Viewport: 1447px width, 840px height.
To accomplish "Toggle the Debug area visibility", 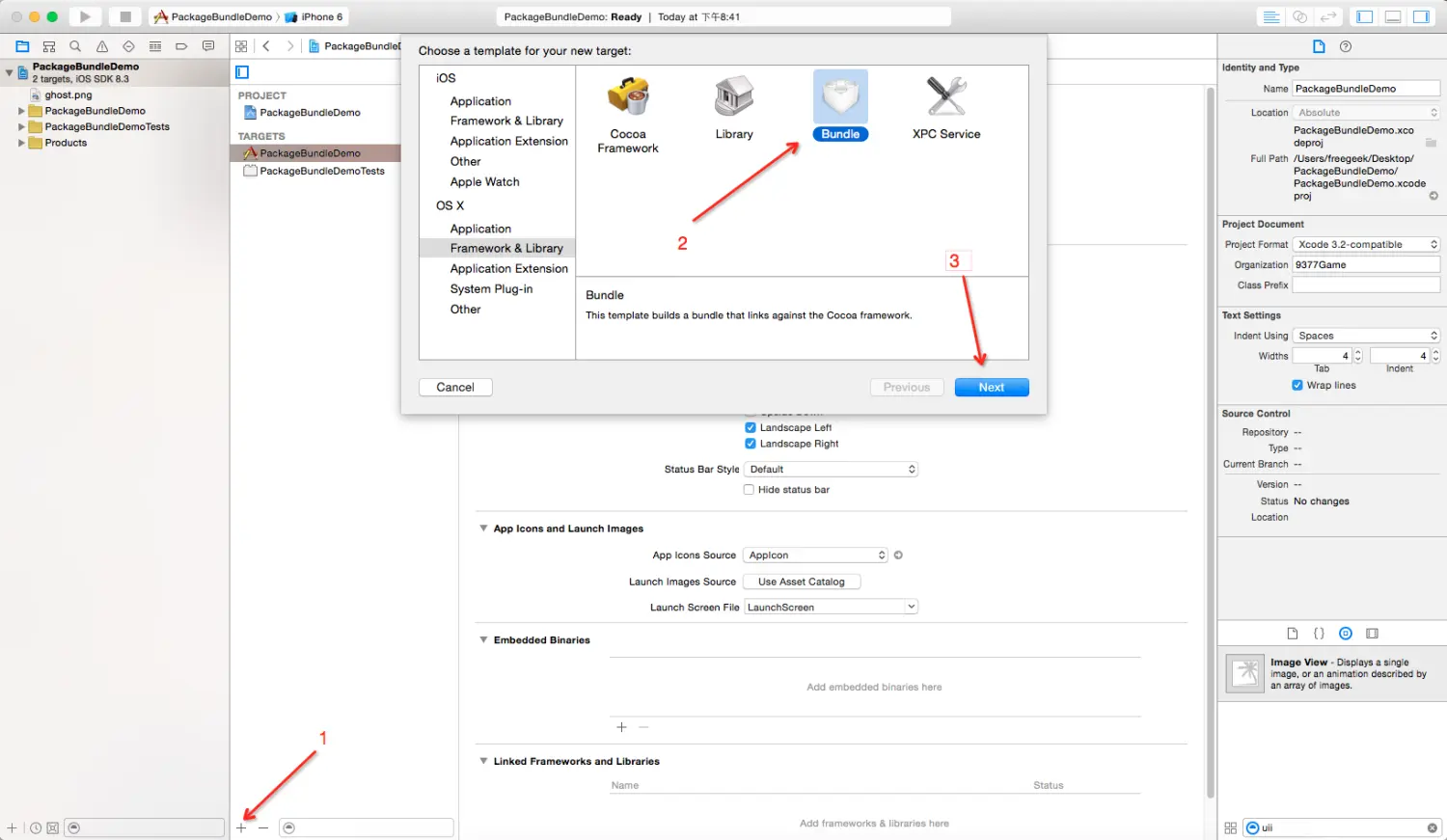I will 1393,16.
